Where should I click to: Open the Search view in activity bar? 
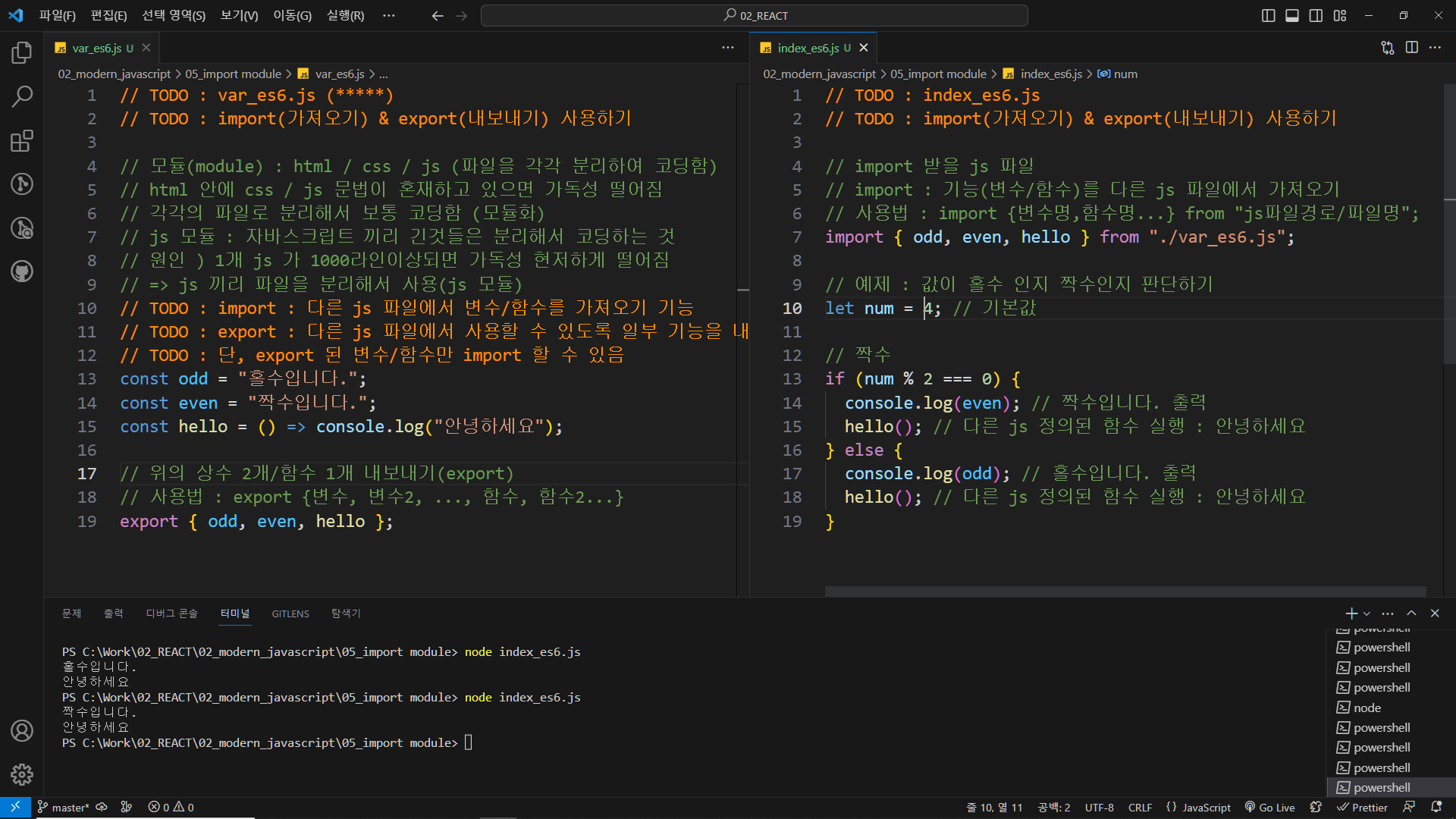22,96
